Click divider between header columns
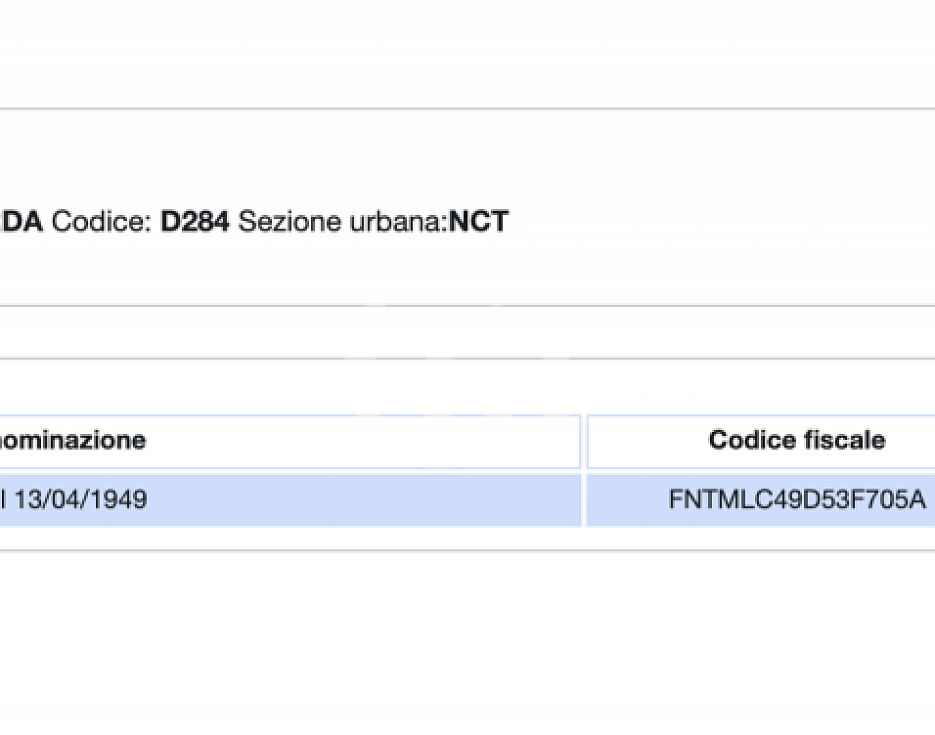The height and width of the screenshot is (735, 935). [x=584, y=441]
